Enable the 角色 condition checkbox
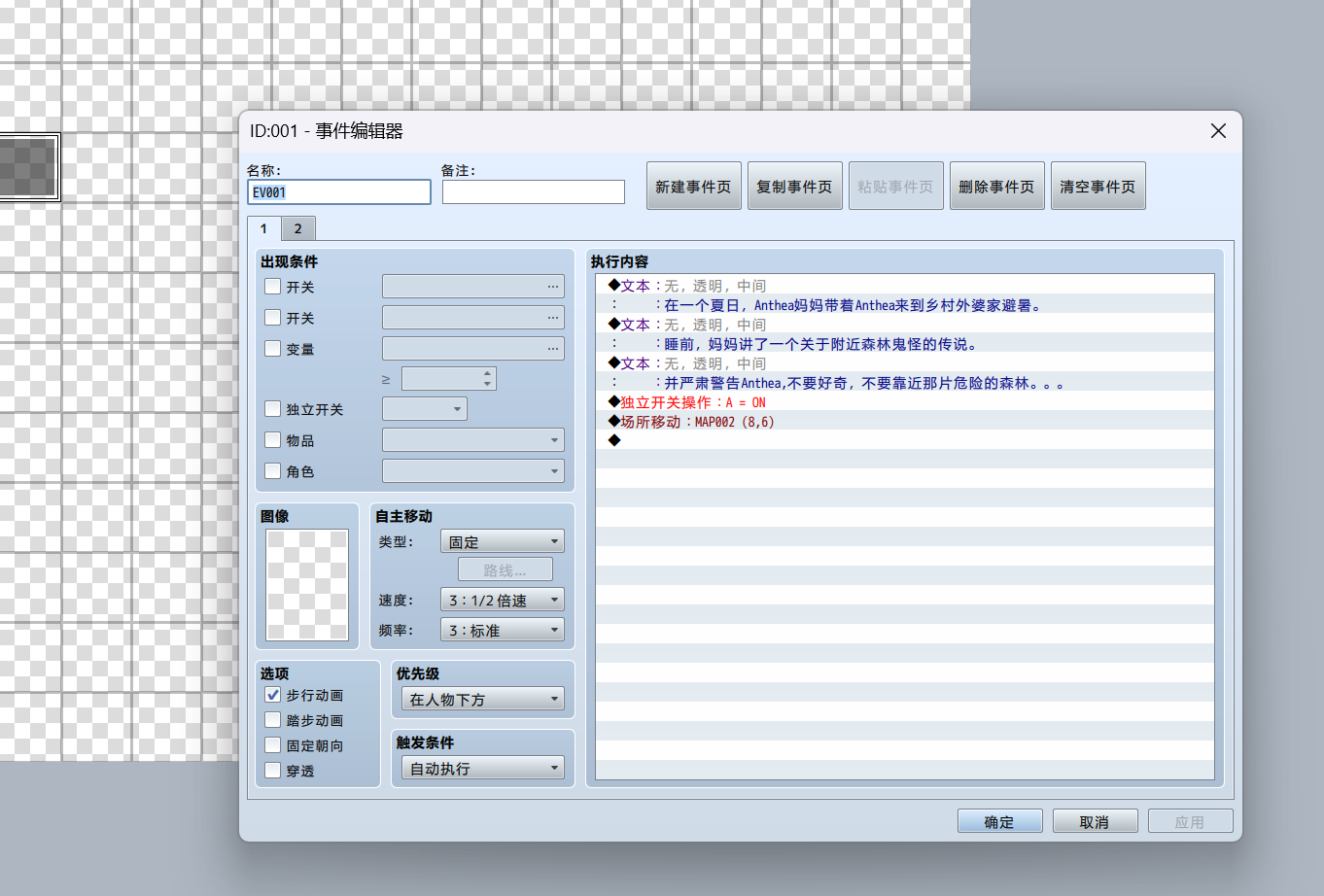Screen dimensions: 1324x896 [273, 471]
